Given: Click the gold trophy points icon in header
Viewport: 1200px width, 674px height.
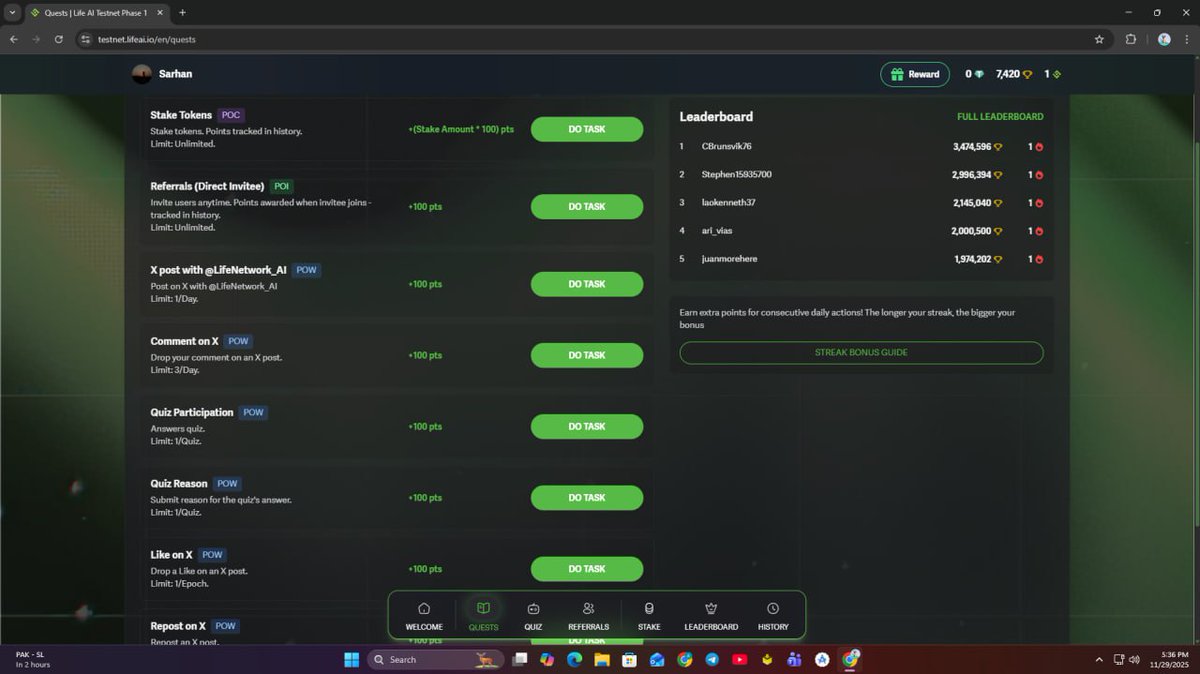Looking at the screenshot, I should point(1027,74).
